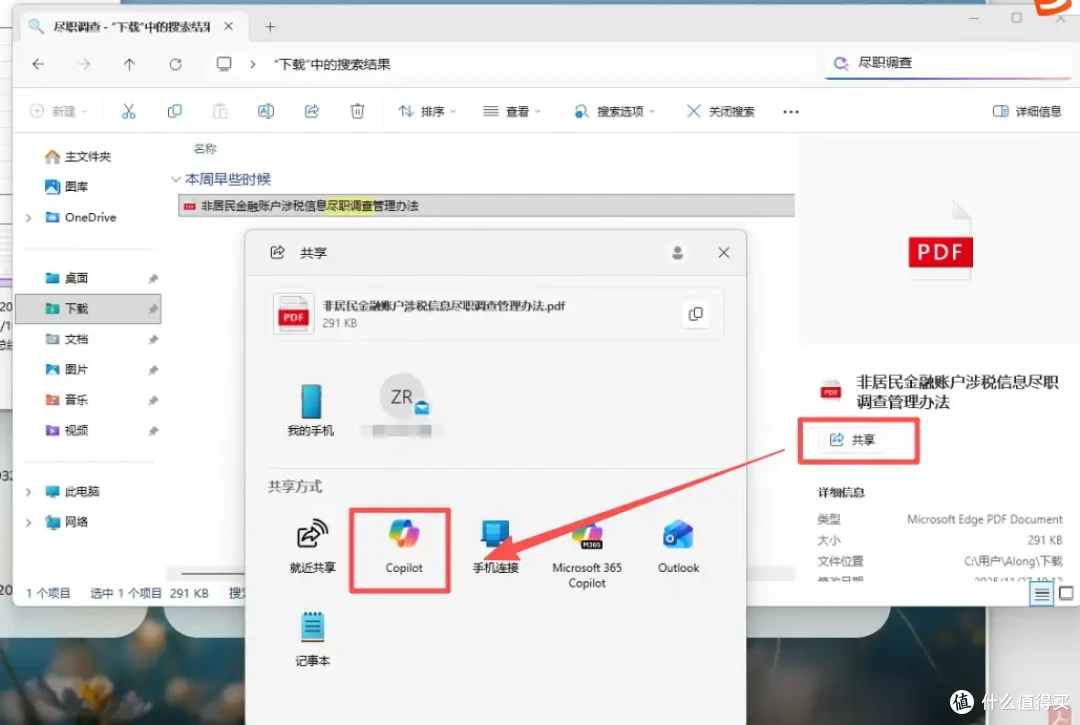Refresh the search results
Viewport: 1080px width, 725px height.
pos(176,64)
